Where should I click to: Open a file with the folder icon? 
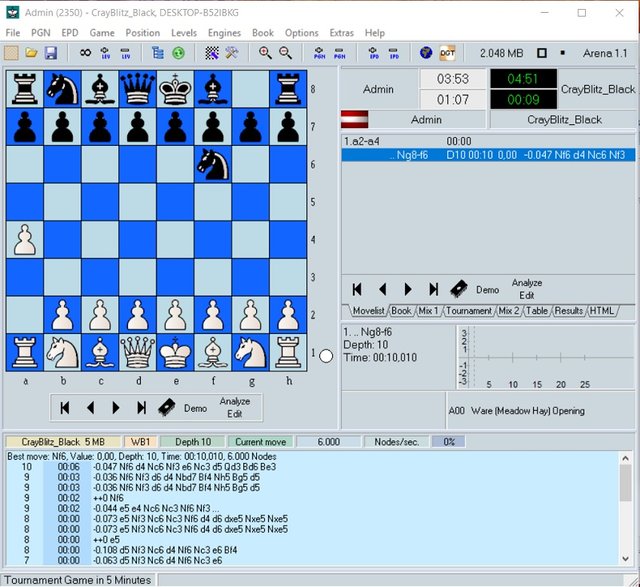[x=31, y=53]
